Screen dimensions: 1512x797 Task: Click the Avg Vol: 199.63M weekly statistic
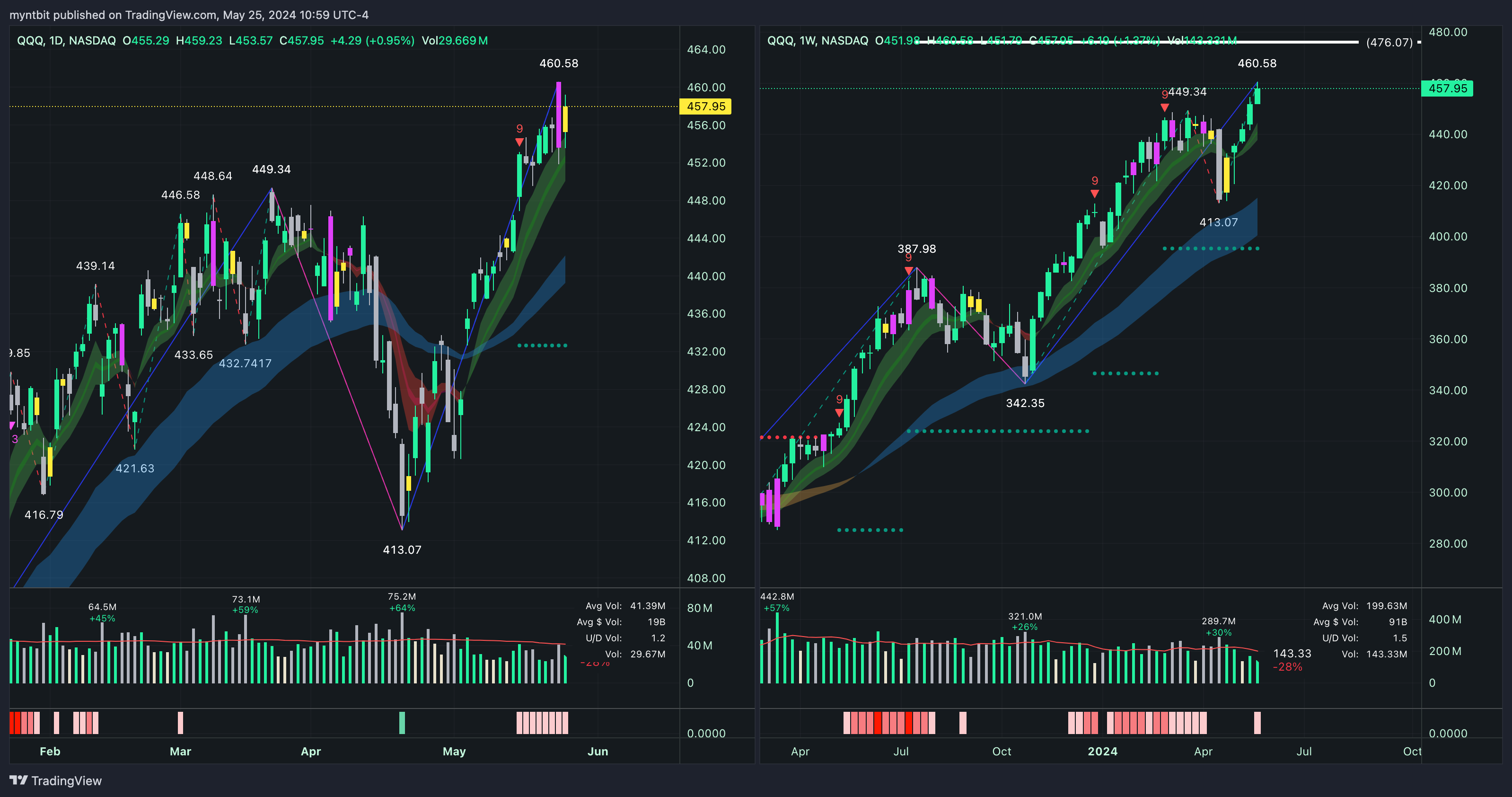pos(1365,605)
